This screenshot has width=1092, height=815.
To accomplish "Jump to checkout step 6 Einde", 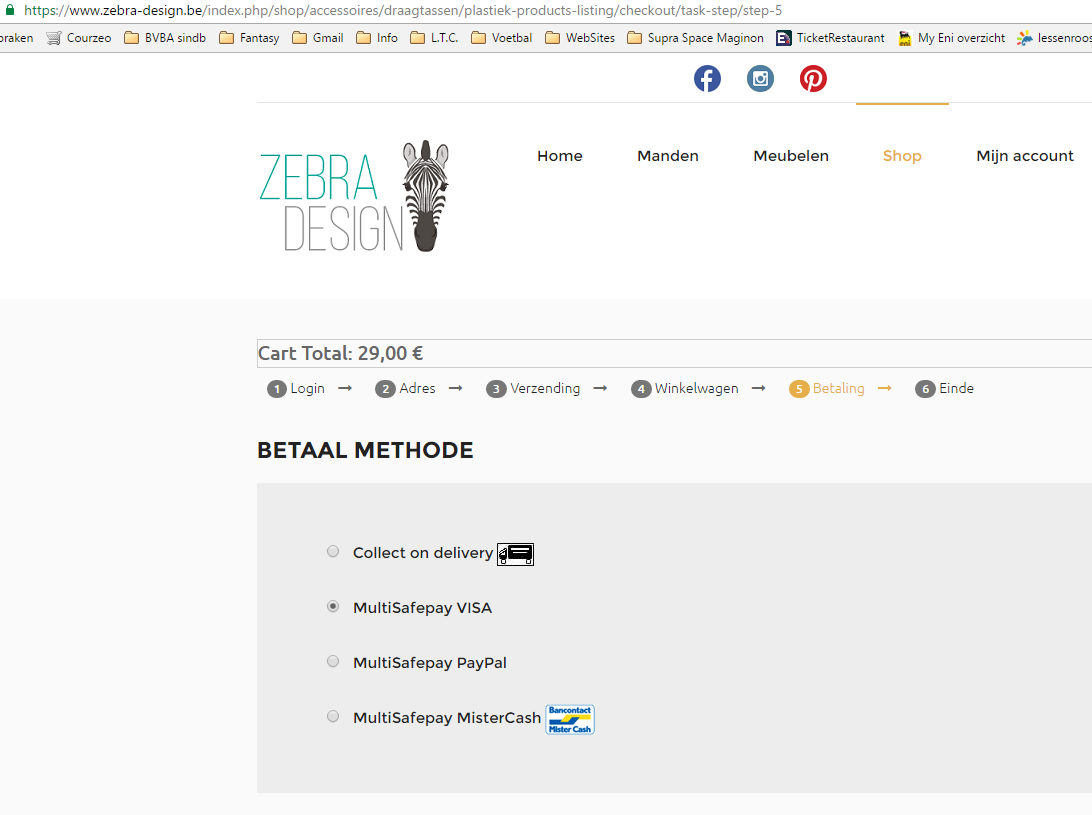I will click(944, 389).
